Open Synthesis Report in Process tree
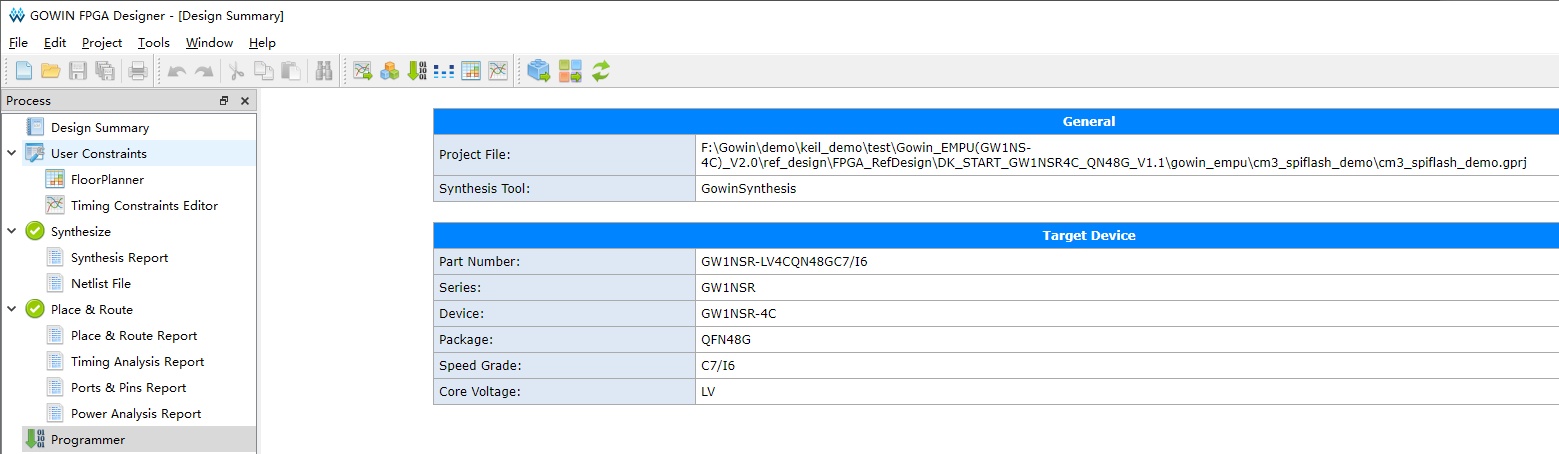 click(119, 258)
